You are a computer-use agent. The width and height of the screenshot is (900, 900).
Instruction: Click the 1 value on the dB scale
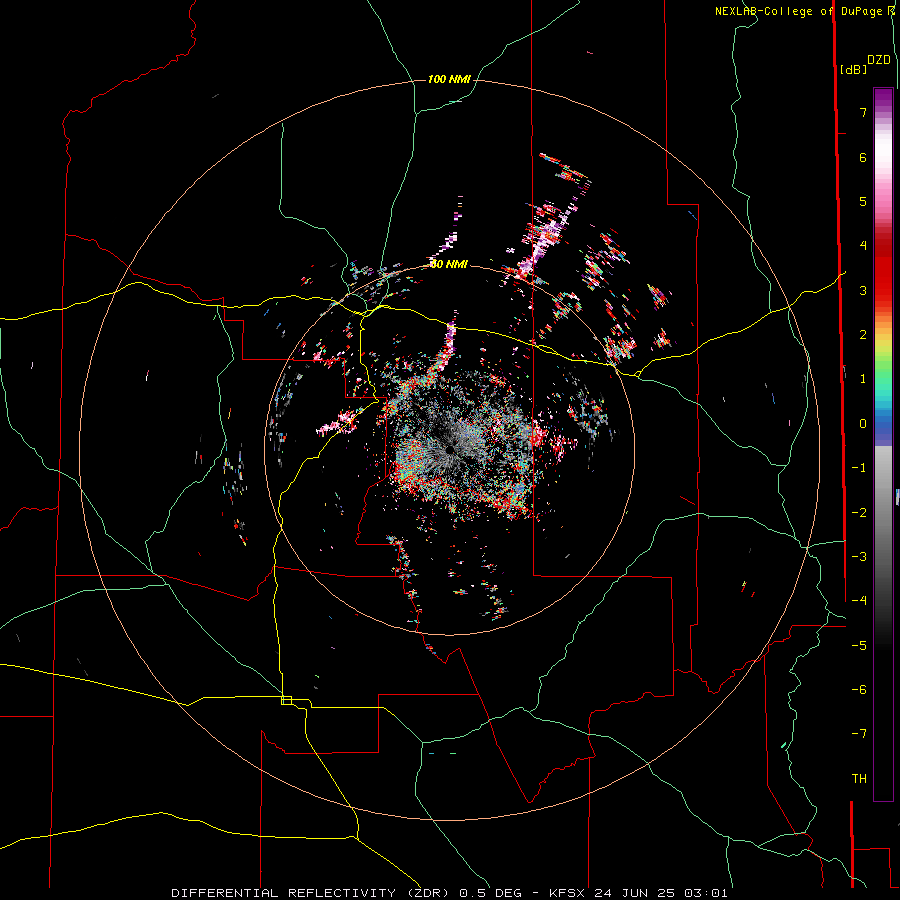click(863, 379)
